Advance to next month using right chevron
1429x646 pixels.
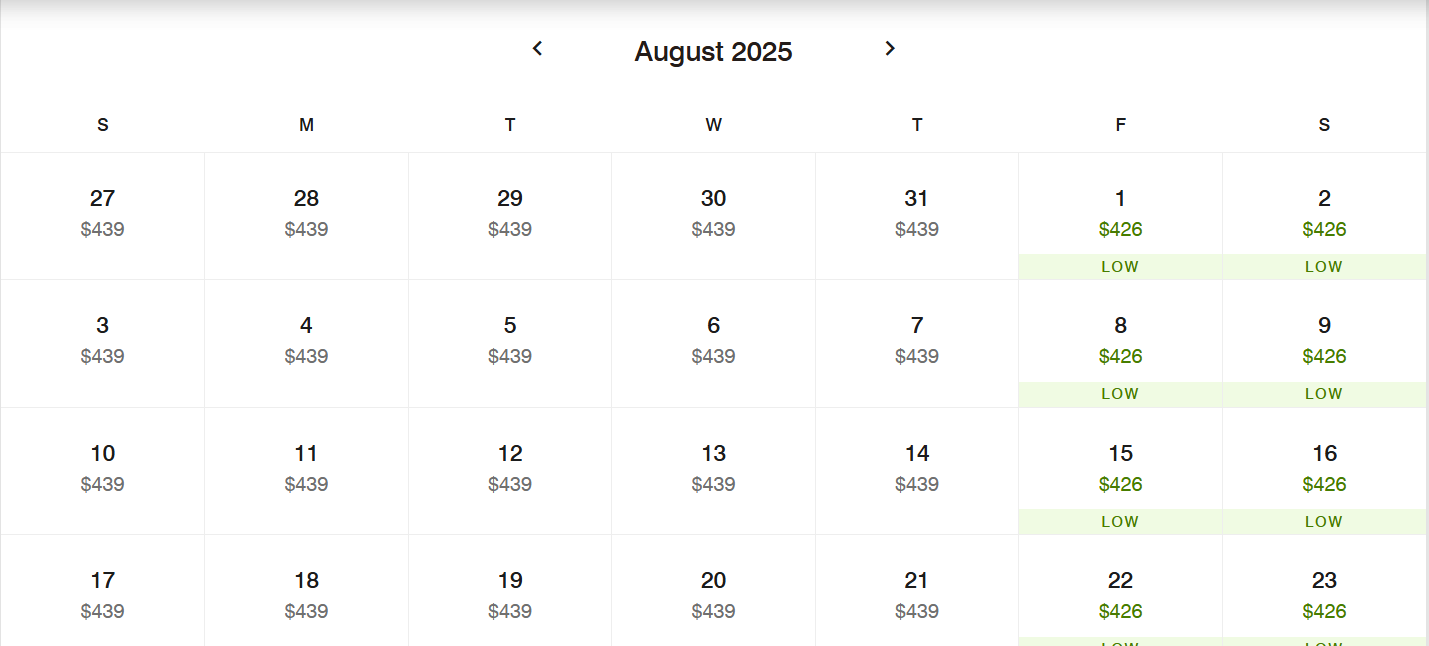(890, 48)
